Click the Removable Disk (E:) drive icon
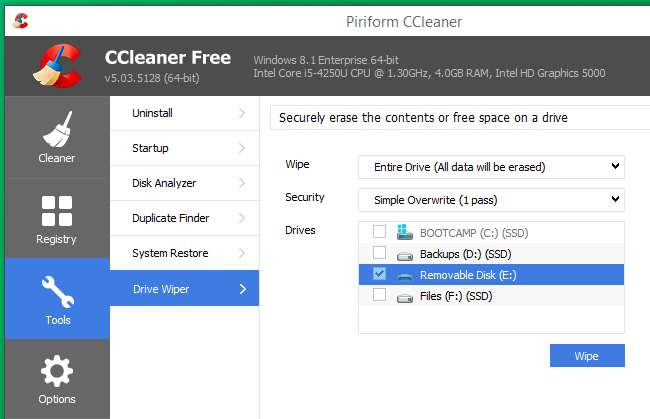This screenshot has height=419, width=650. click(405, 276)
